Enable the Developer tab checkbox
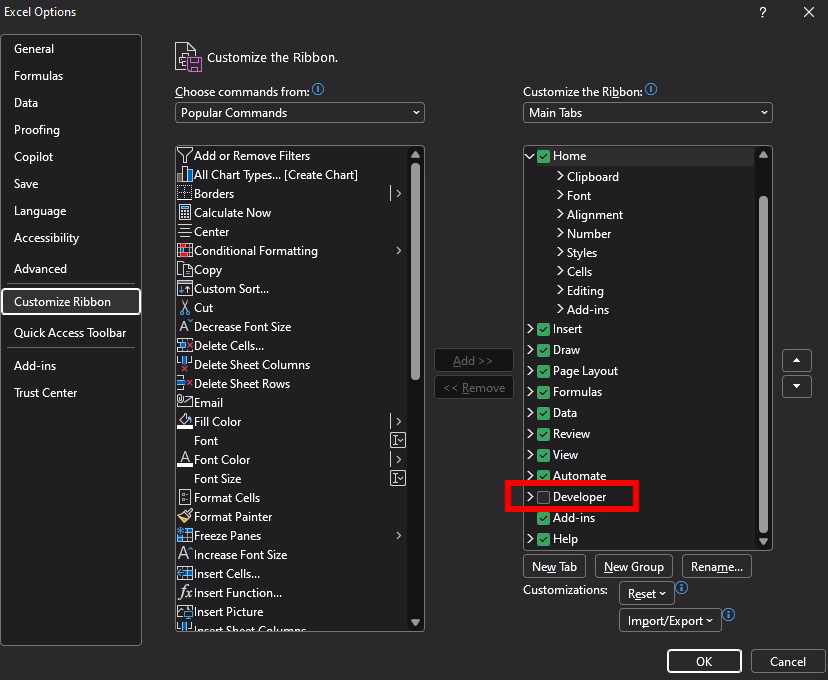The width and height of the screenshot is (828, 680). (543, 497)
